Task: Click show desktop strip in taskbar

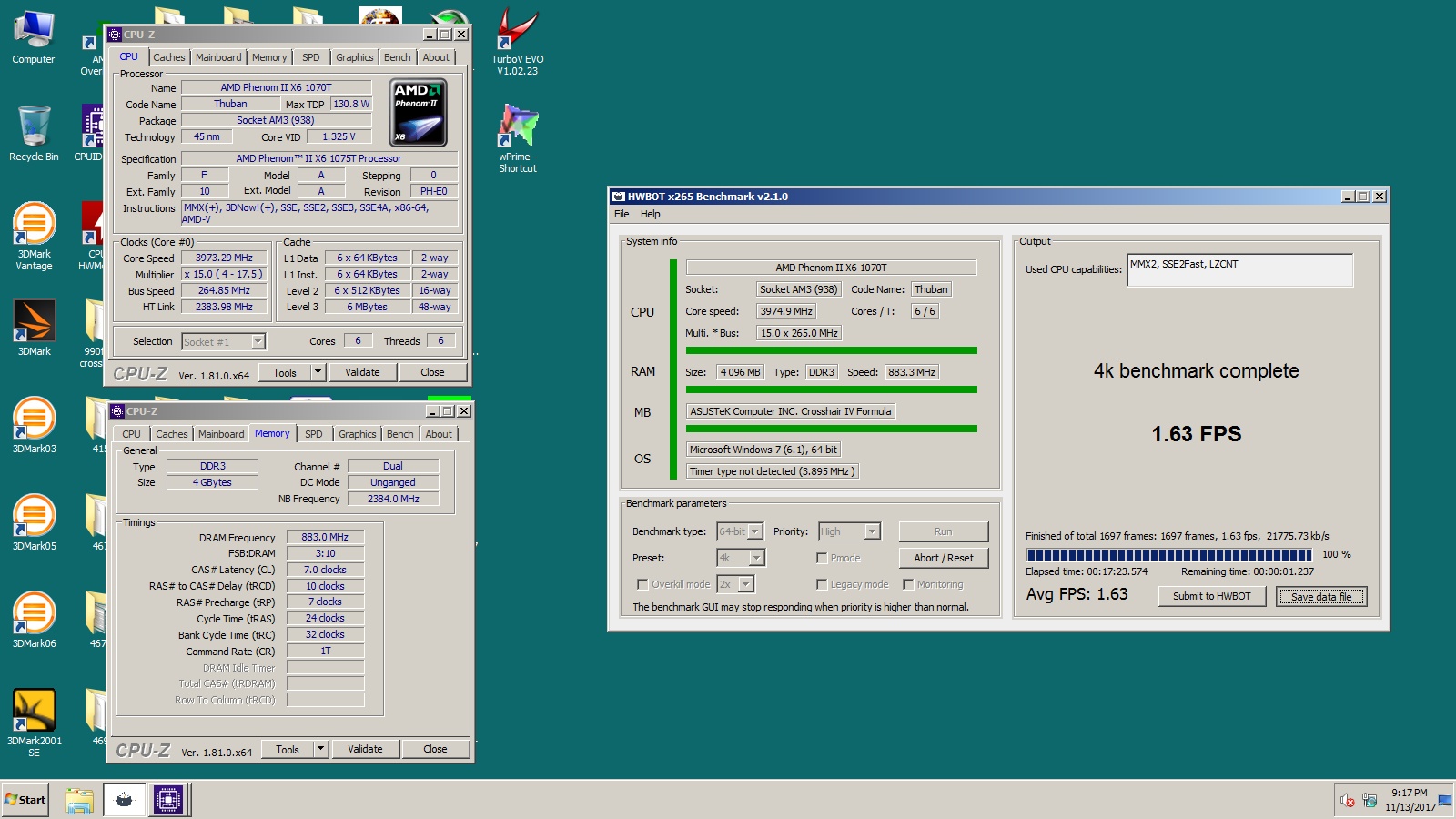Action: pos(1445,800)
